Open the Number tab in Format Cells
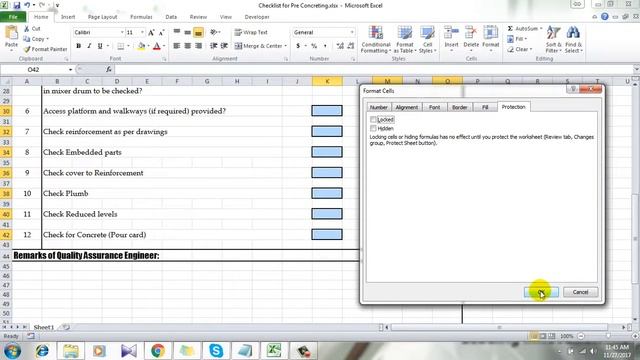The image size is (640, 360). click(x=378, y=107)
